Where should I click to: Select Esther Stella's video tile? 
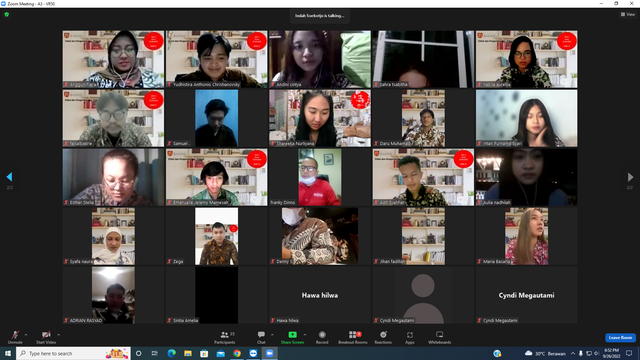coord(113,177)
